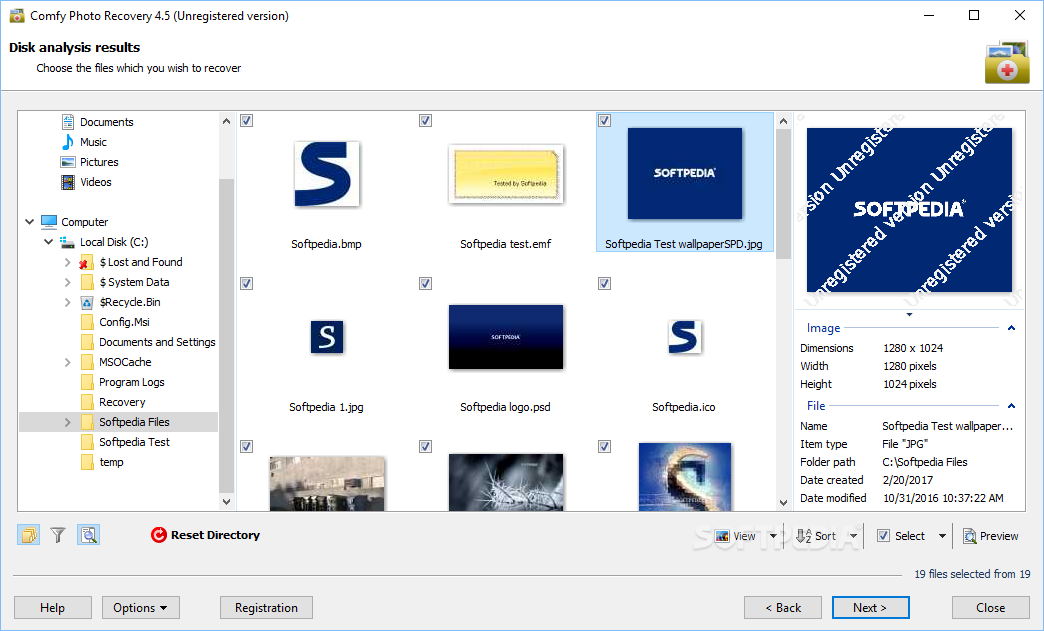Click the find file magnifier icon
Image resolution: width=1044 pixels, height=631 pixels.
click(89, 534)
